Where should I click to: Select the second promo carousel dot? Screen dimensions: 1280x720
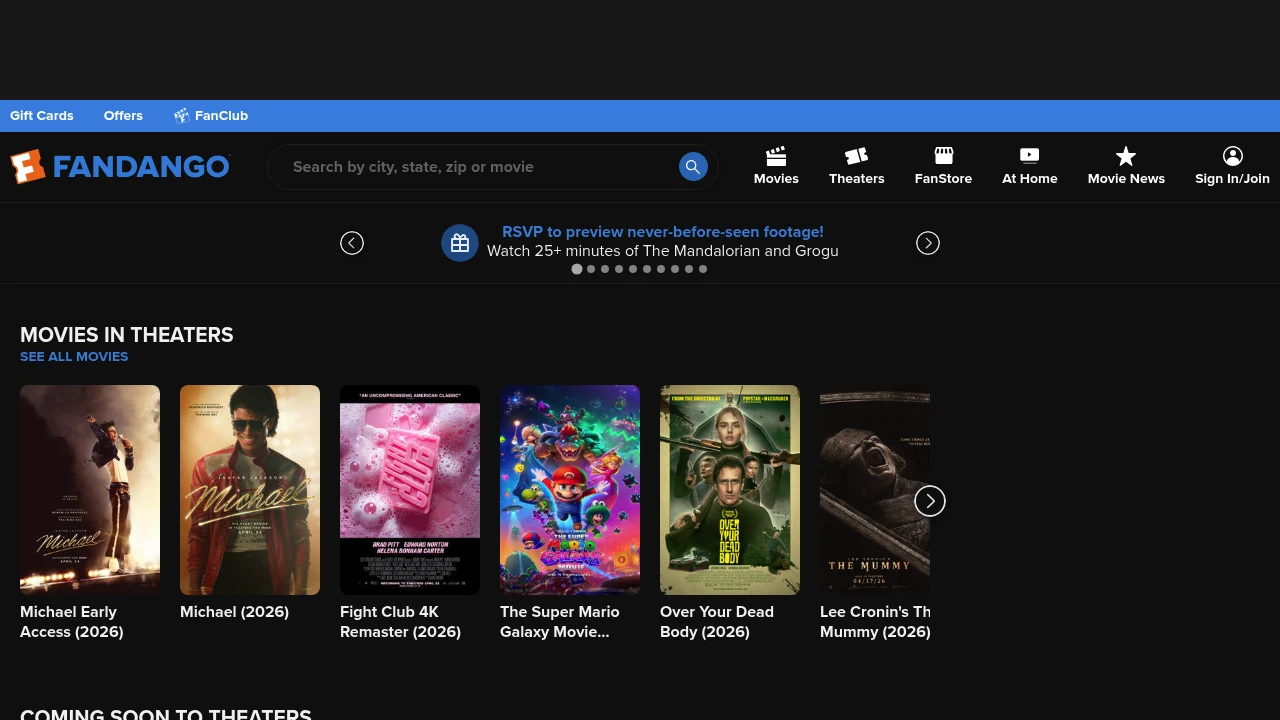(x=591, y=269)
